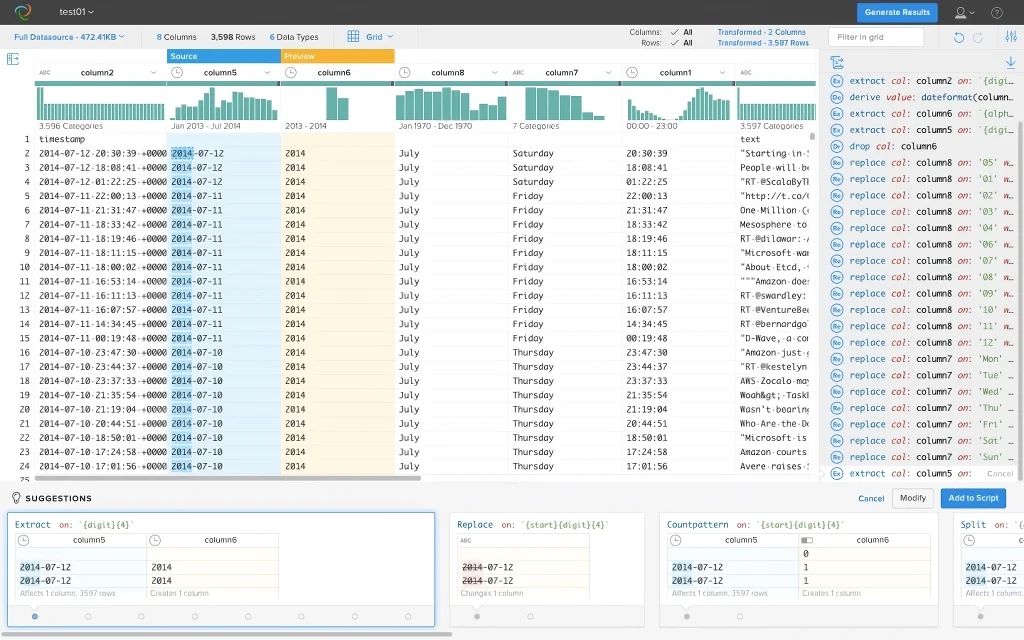Select second variant dot in Extract suggestion
The height and width of the screenshot is (640, 1024).
88,616
